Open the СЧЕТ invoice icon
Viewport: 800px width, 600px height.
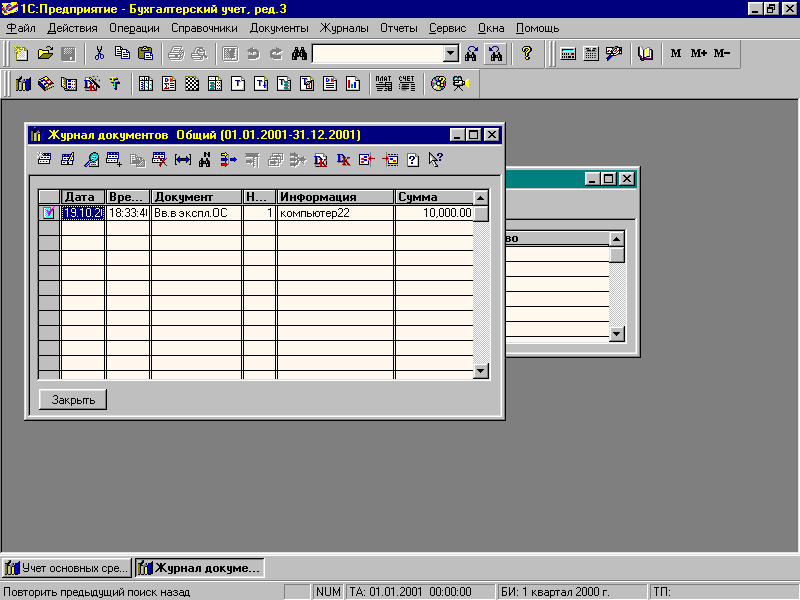point(407,84)
